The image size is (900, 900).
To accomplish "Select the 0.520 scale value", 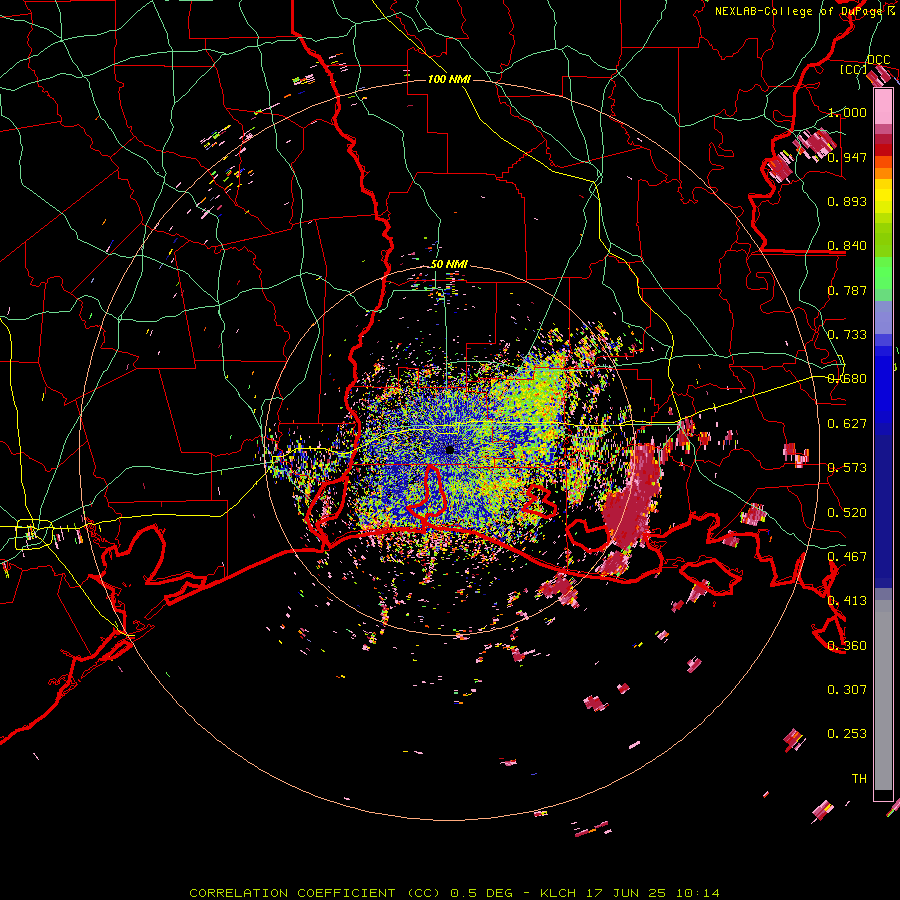I will coord(847,513).
